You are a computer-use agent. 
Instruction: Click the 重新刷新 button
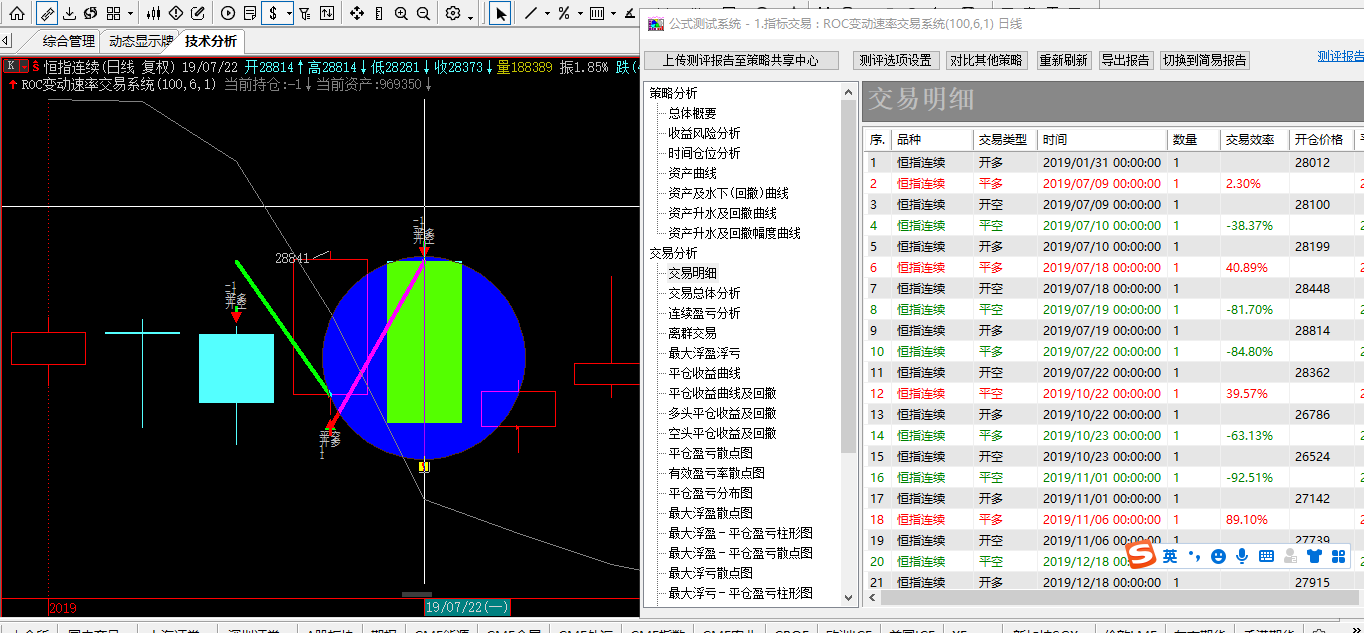click(x=1063, y=60)
